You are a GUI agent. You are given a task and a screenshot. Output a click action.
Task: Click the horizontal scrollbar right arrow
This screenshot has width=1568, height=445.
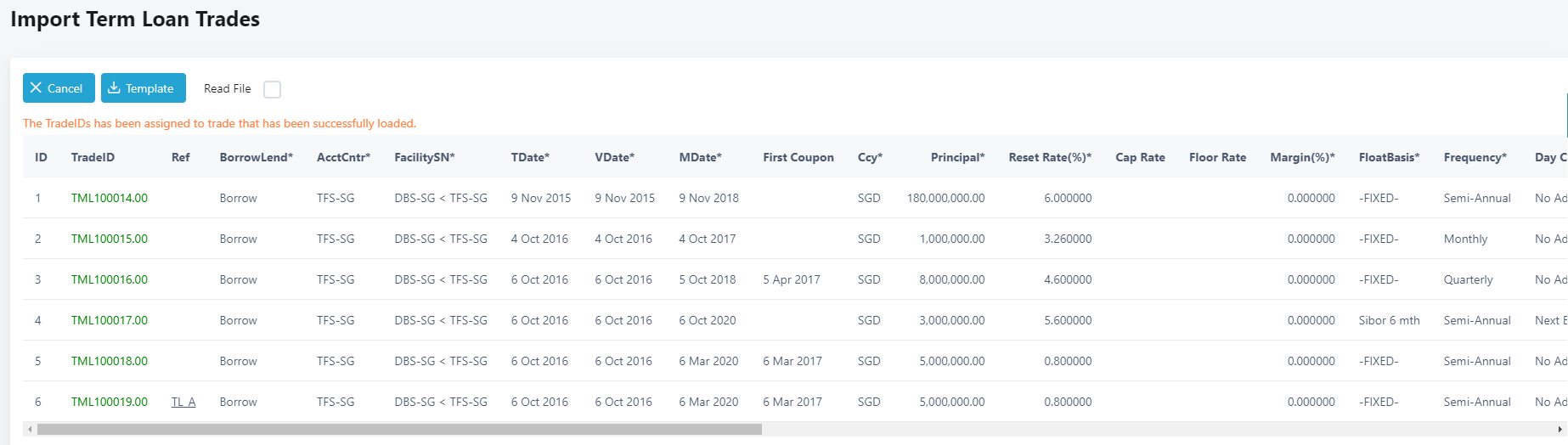[x=1560, y=430]
